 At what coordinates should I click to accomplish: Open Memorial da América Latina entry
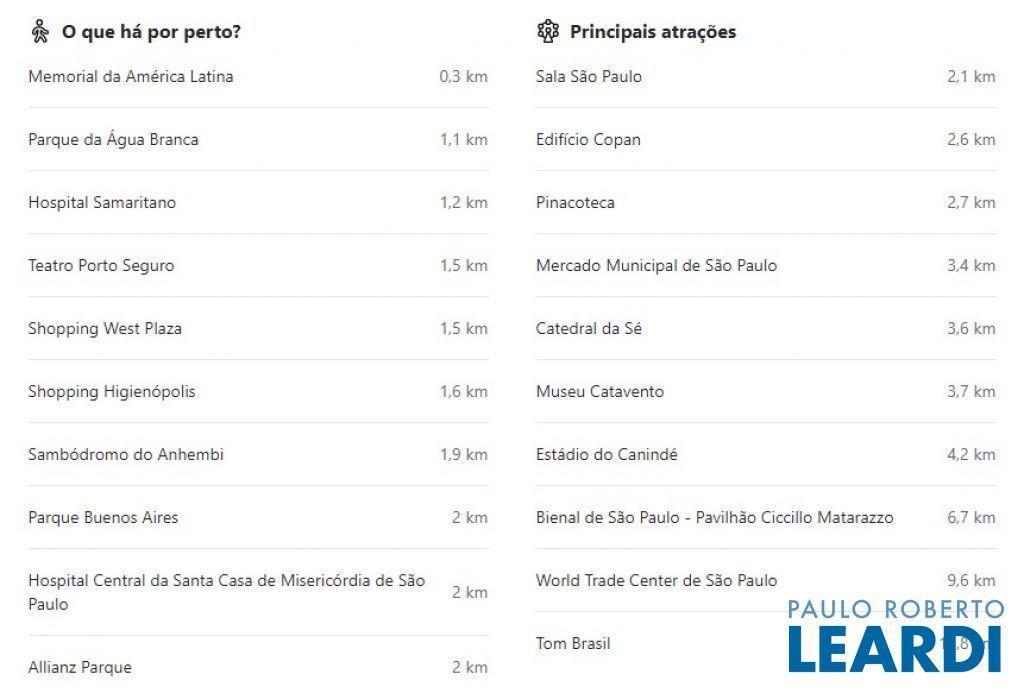[131, 76]
